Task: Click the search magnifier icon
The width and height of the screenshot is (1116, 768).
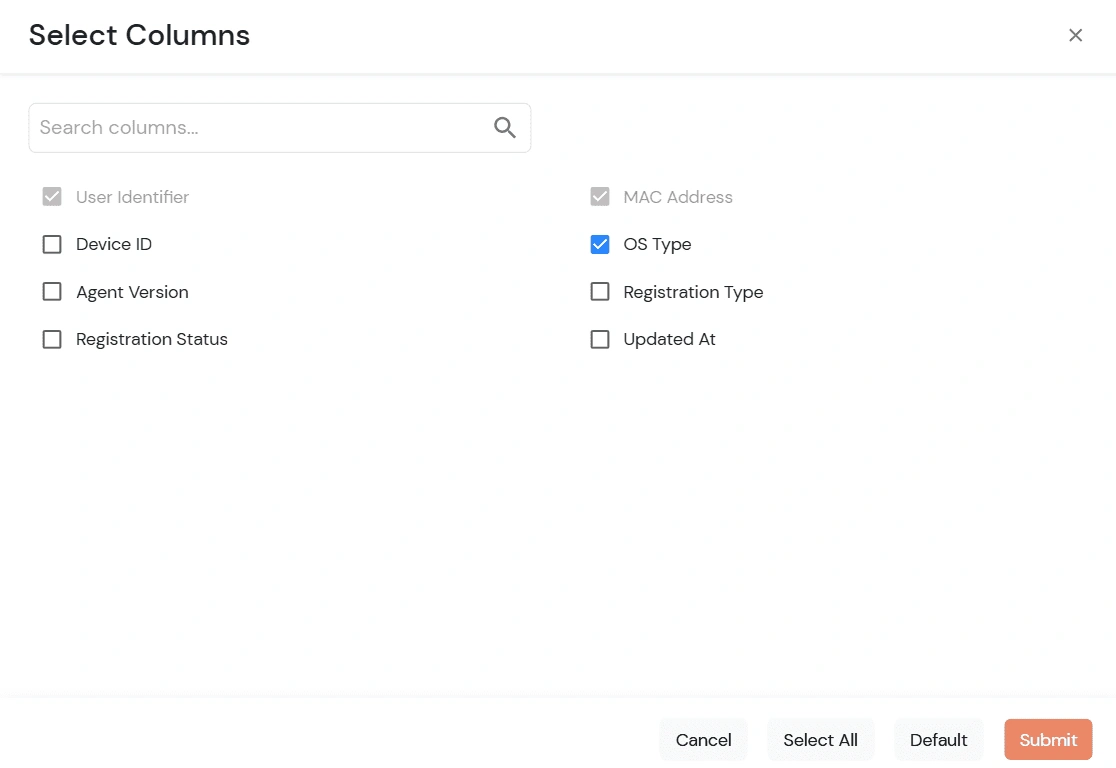Action: [505, 127]
